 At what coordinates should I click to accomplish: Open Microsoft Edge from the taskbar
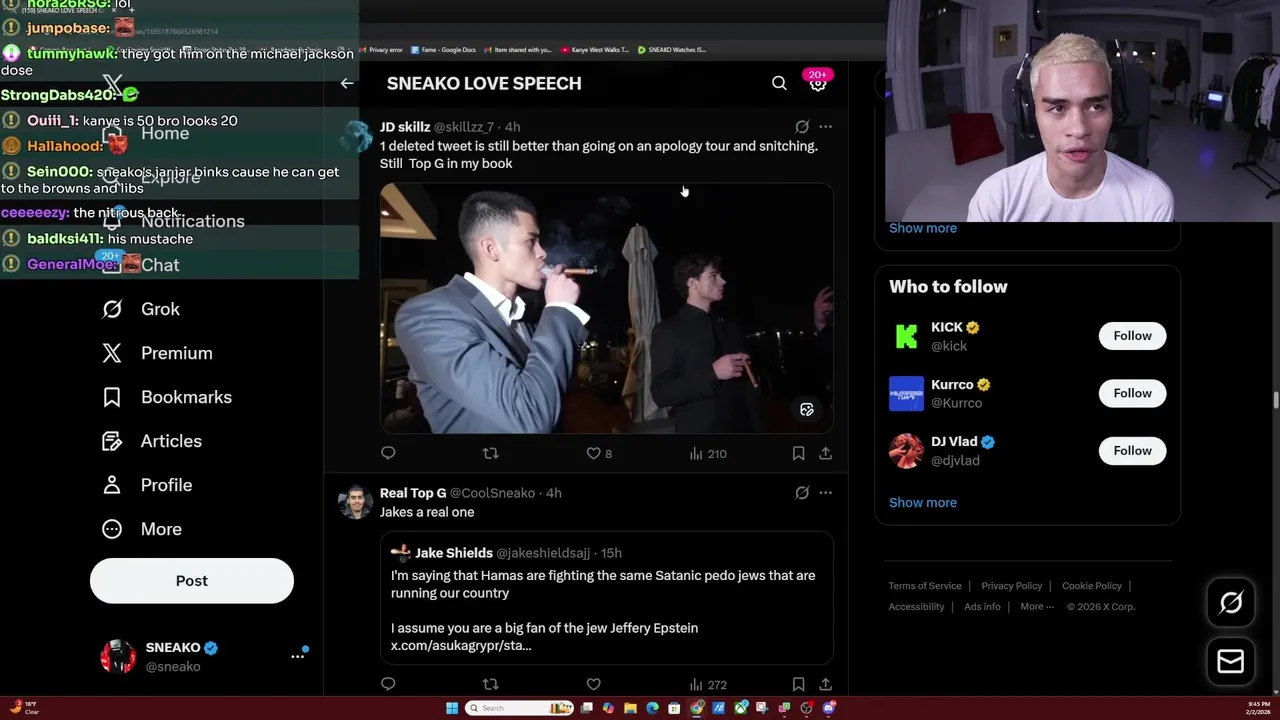652,708
